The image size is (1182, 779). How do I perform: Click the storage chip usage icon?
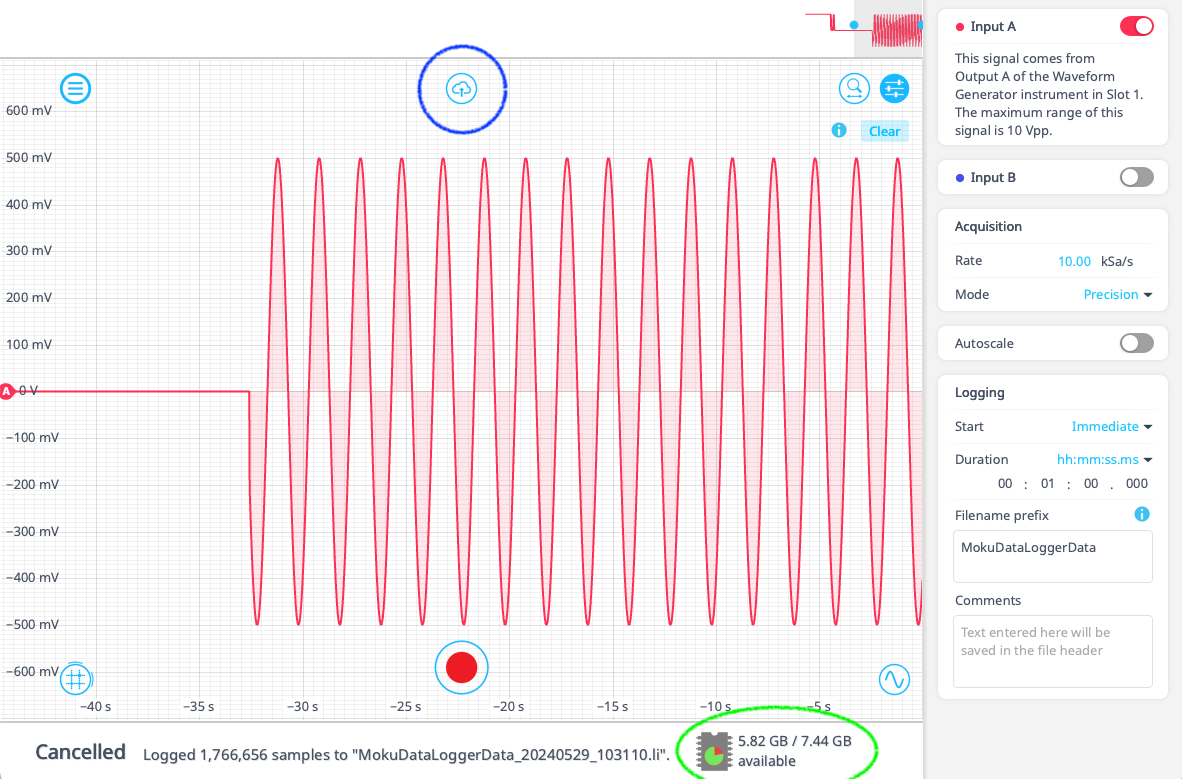(x=714, y=751)
